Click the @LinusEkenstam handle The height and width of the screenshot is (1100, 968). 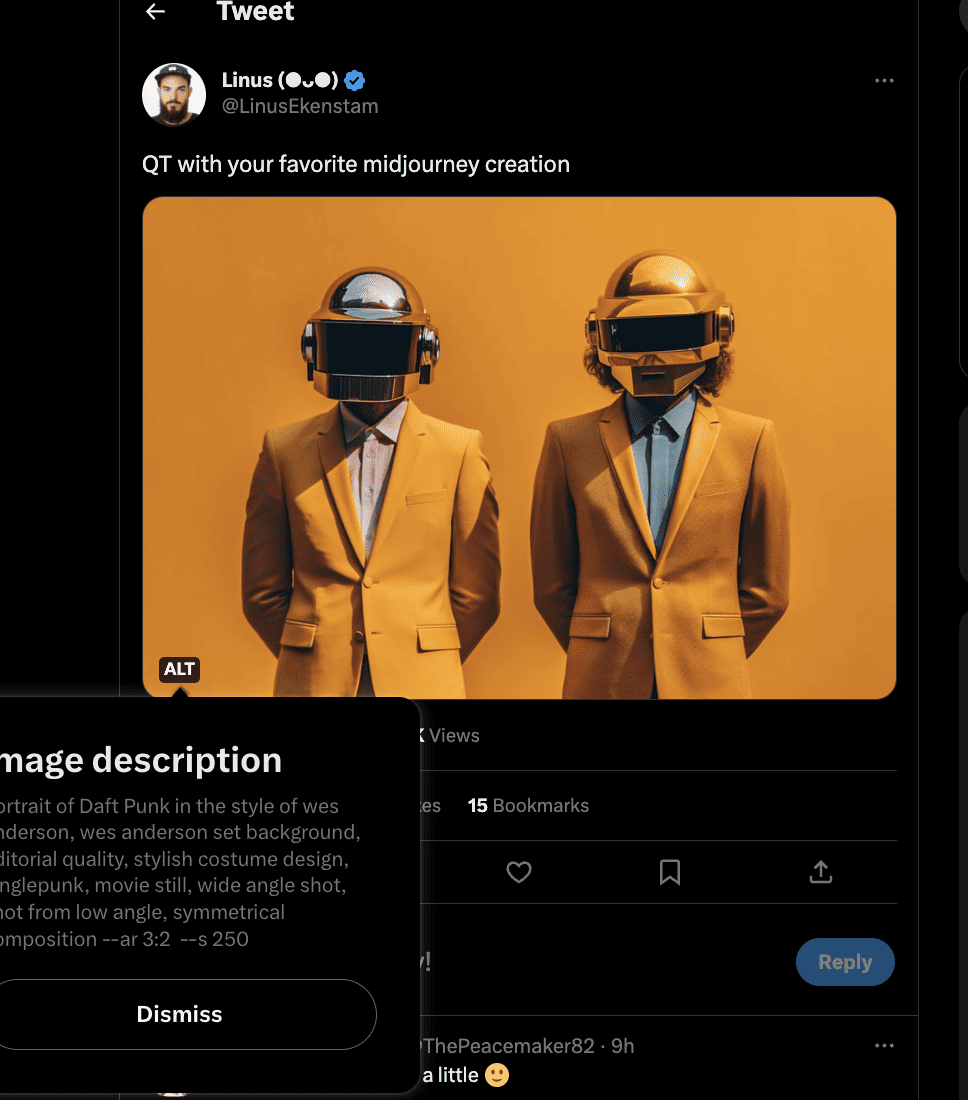pos(300,106)
